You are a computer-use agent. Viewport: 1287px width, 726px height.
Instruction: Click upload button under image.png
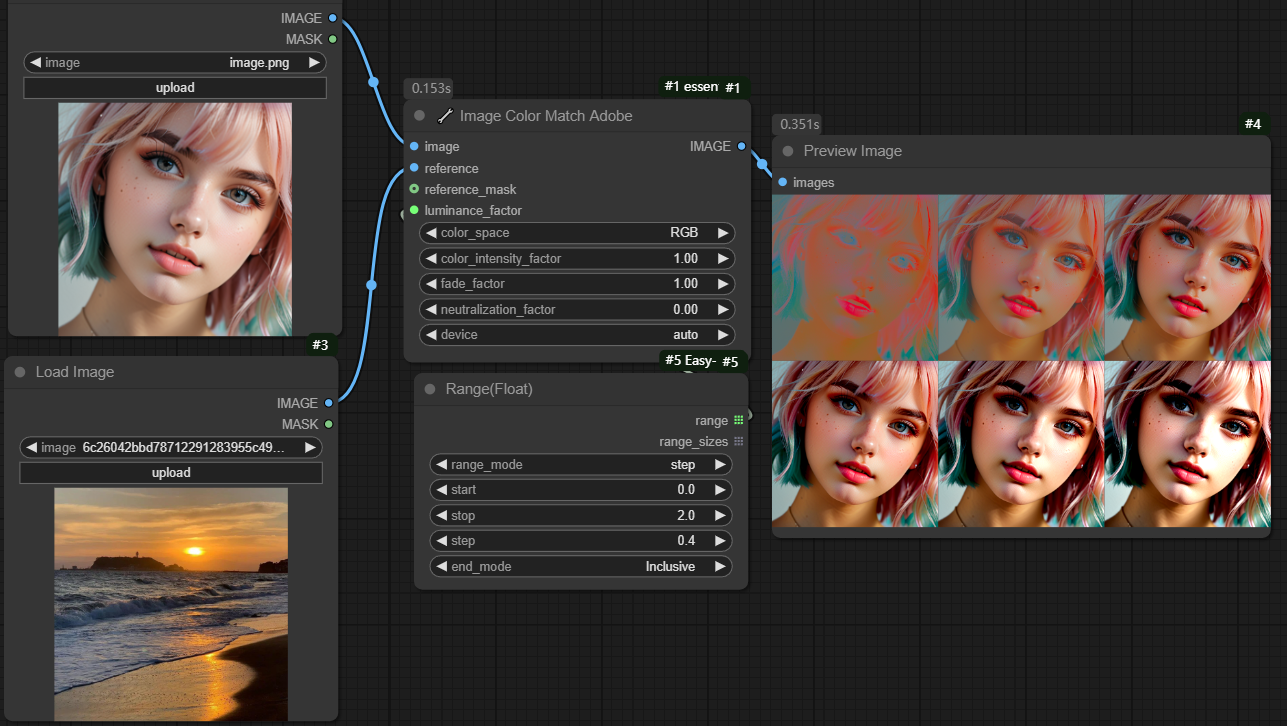pos(175,88)
